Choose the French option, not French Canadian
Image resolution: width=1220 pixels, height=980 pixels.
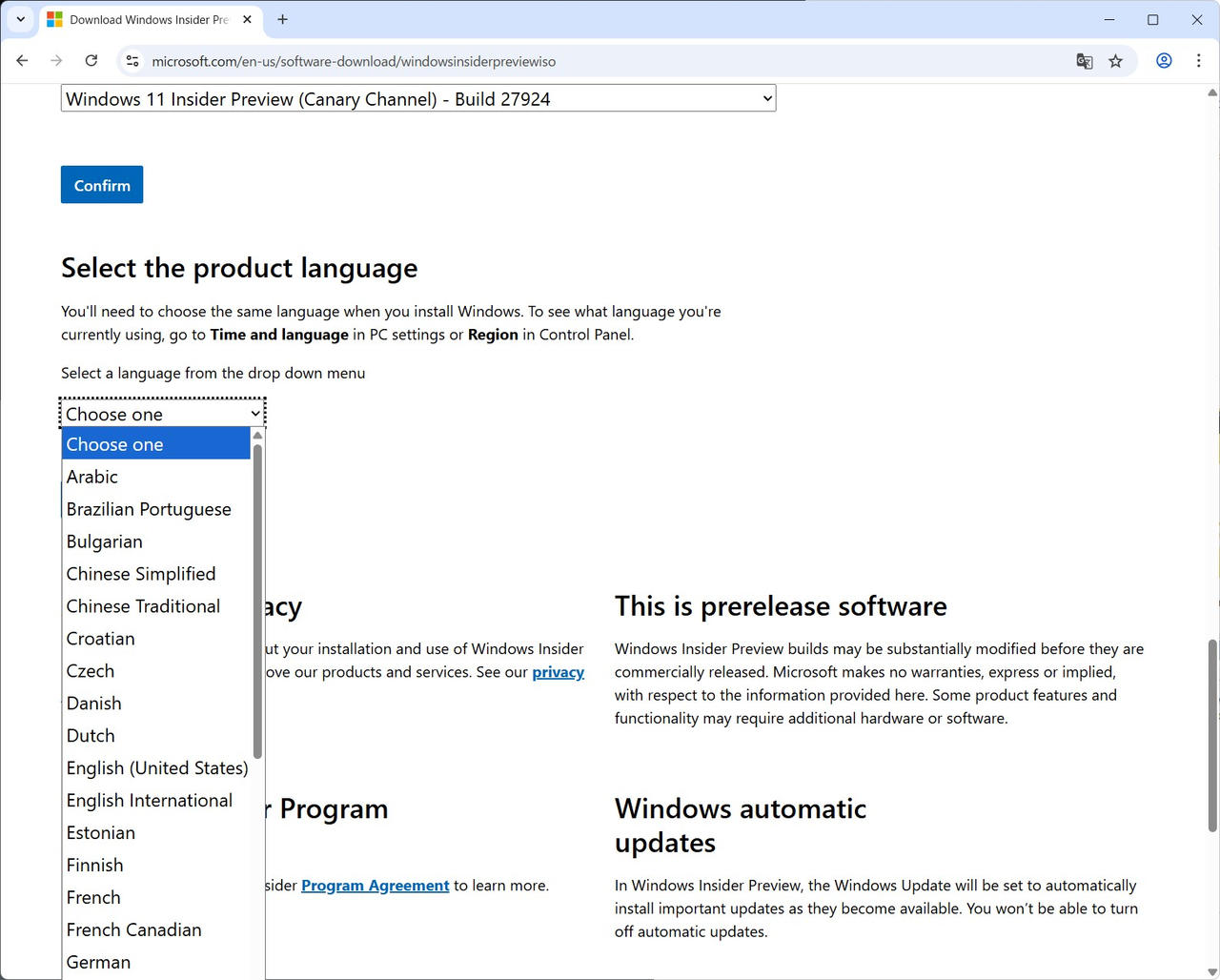tap(156, 898)
